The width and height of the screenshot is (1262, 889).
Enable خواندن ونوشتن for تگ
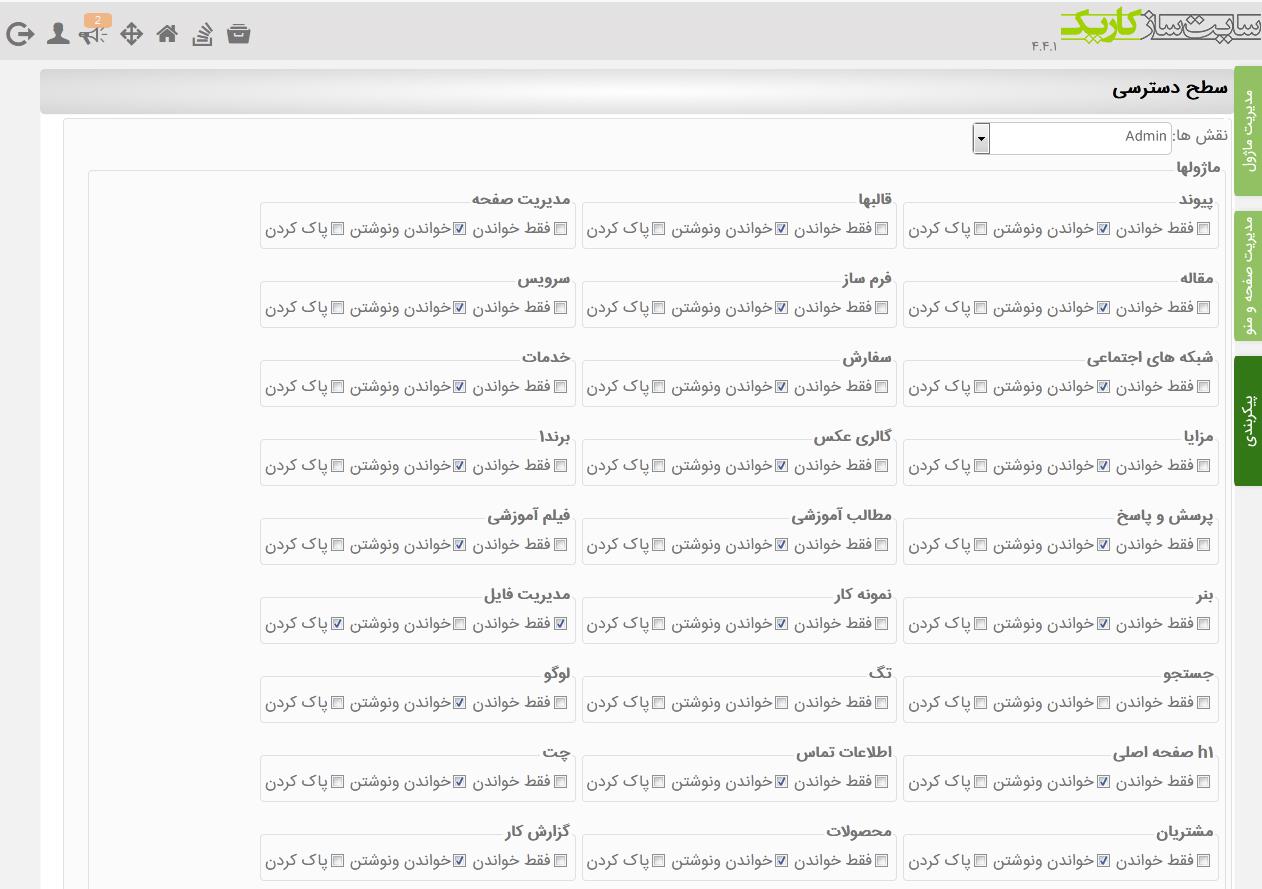(782, 703)
